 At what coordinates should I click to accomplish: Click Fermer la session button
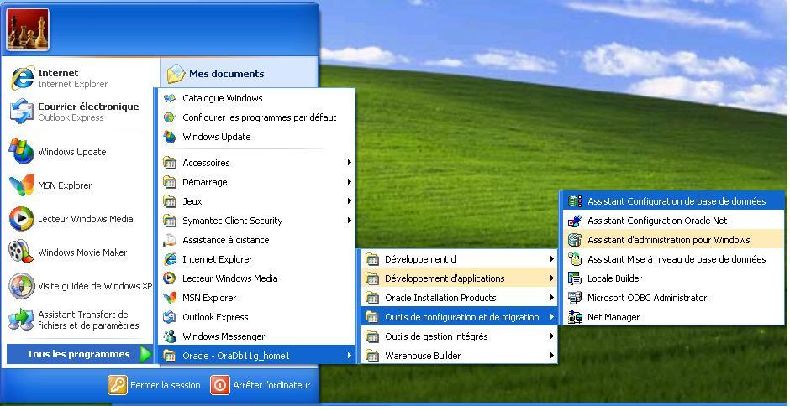[x=155, y=385]
